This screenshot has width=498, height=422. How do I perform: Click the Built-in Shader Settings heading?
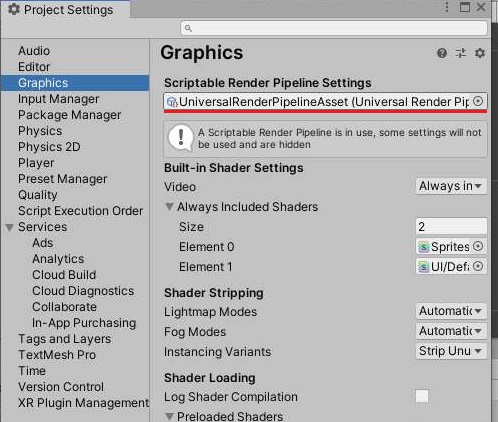tap(234, 168)
